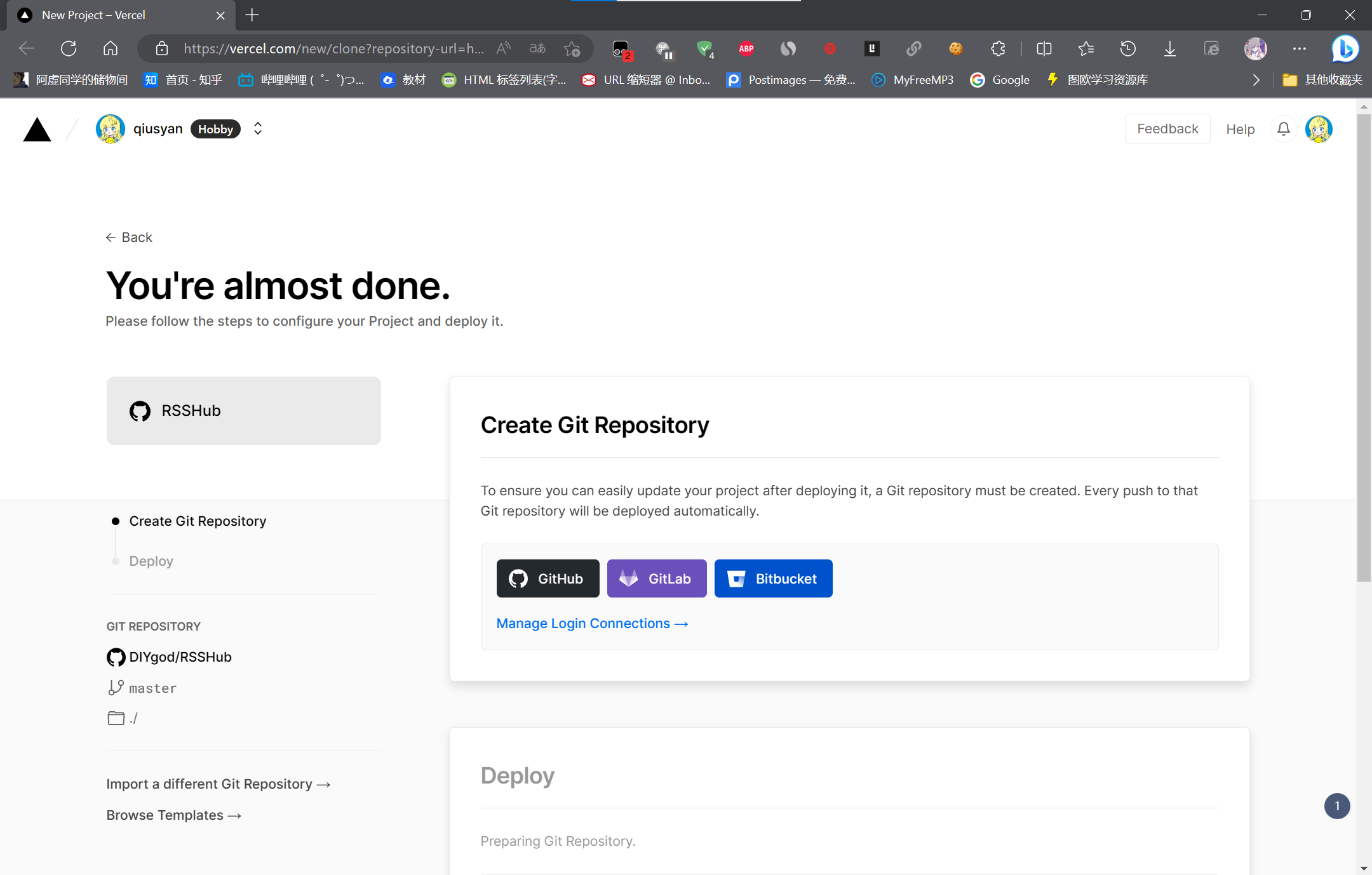1372x875 pixels.
Task: Open browser profile avatar
Action: click(x=1256, y=48)
